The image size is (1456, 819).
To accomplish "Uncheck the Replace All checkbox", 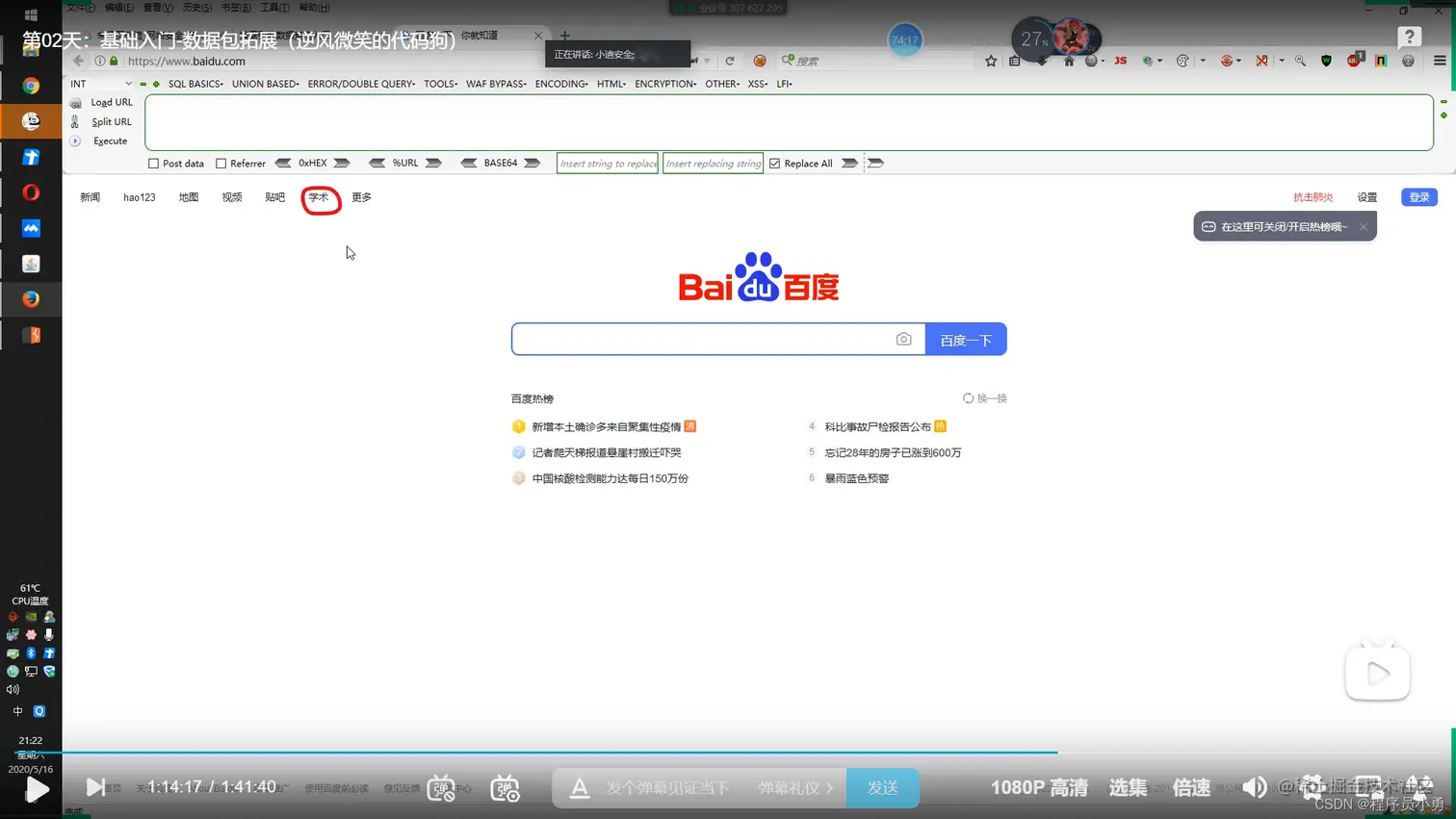I will click(774, 164).
